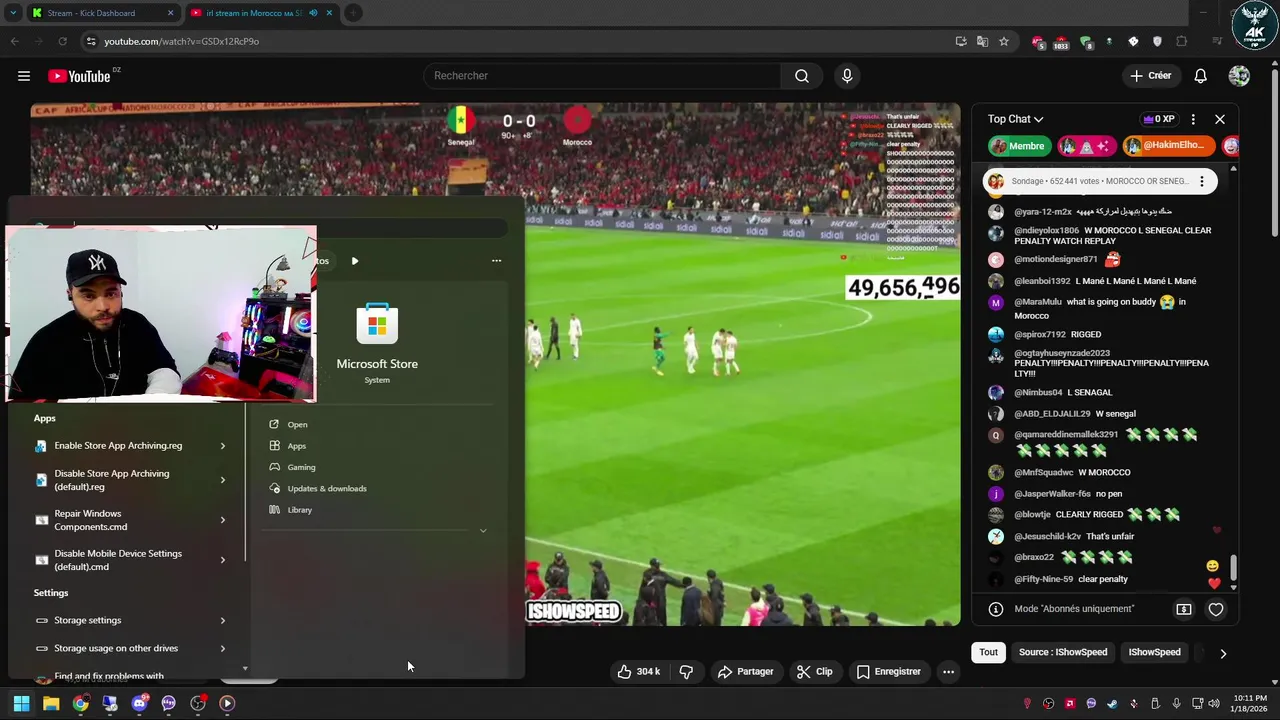This screenshot has width=1280, height=720.
Task: Click the youtube.com address bar URL
Action: 181,41
